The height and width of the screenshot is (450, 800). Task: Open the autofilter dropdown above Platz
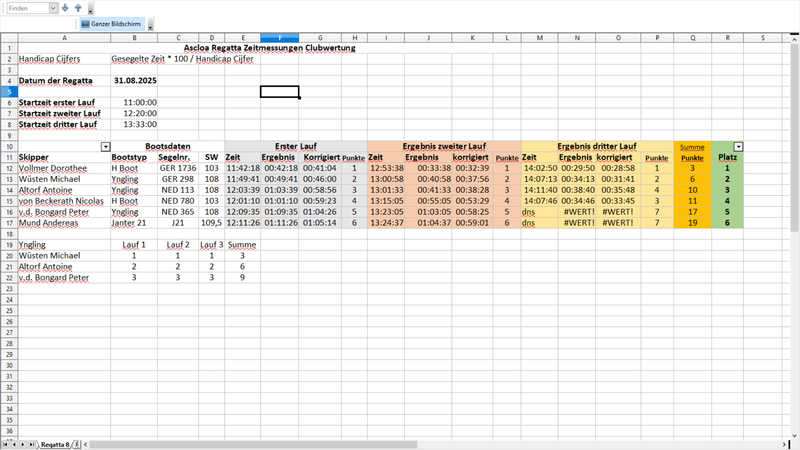[738, 147]
